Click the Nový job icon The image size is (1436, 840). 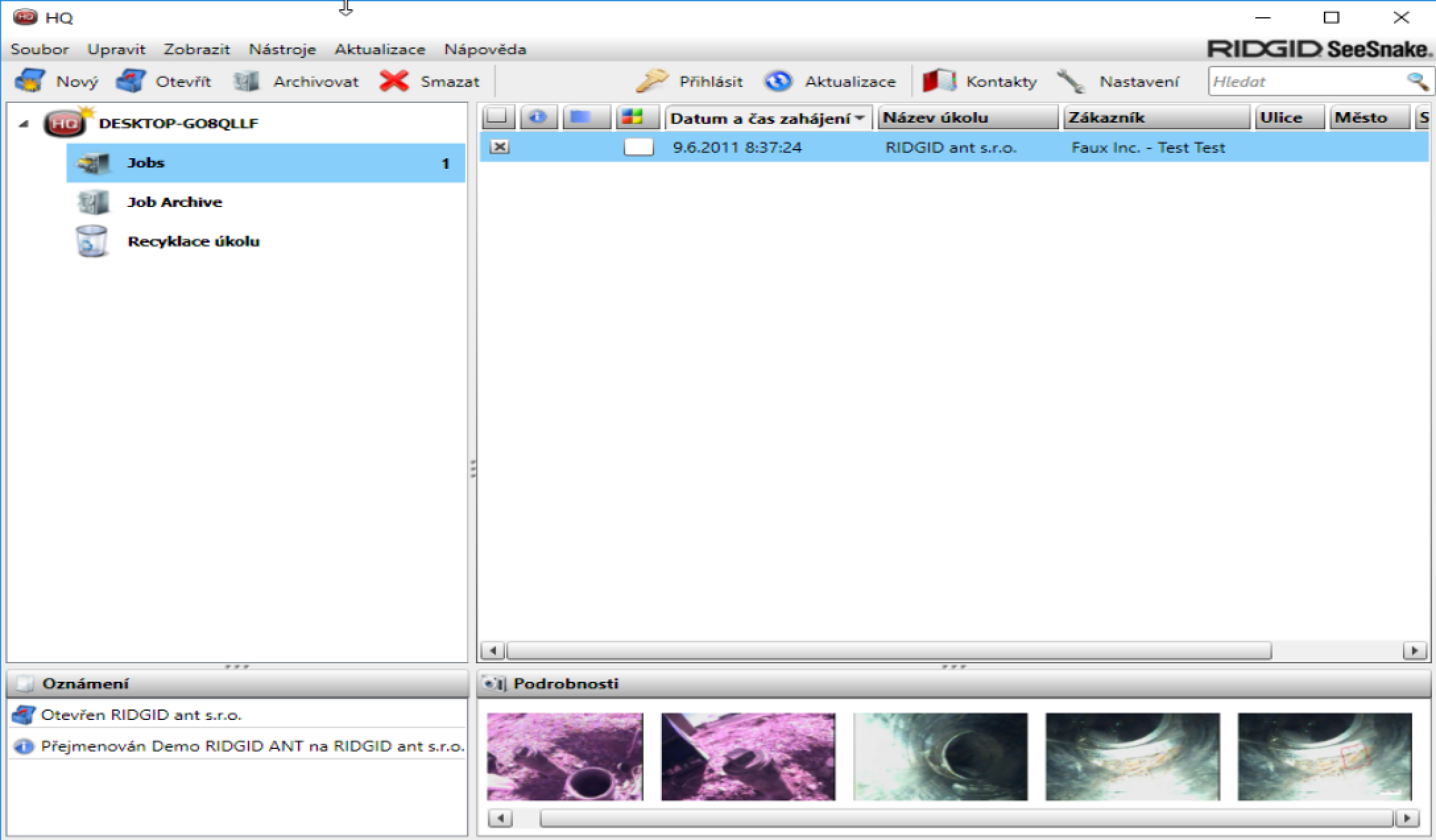click(x=30, y=81)
